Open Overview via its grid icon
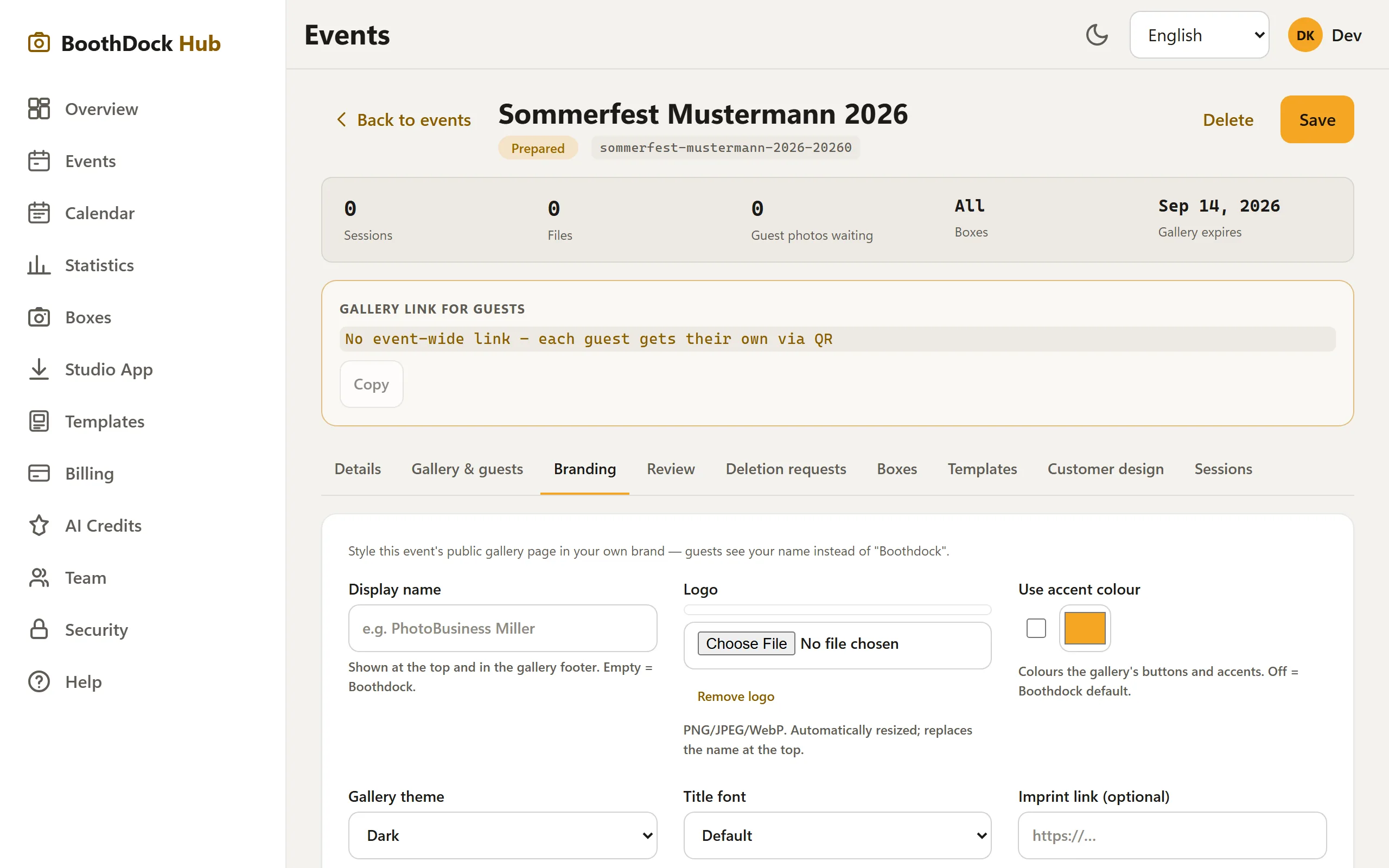This screenshot has height=868, width=1389. point(39,108)
